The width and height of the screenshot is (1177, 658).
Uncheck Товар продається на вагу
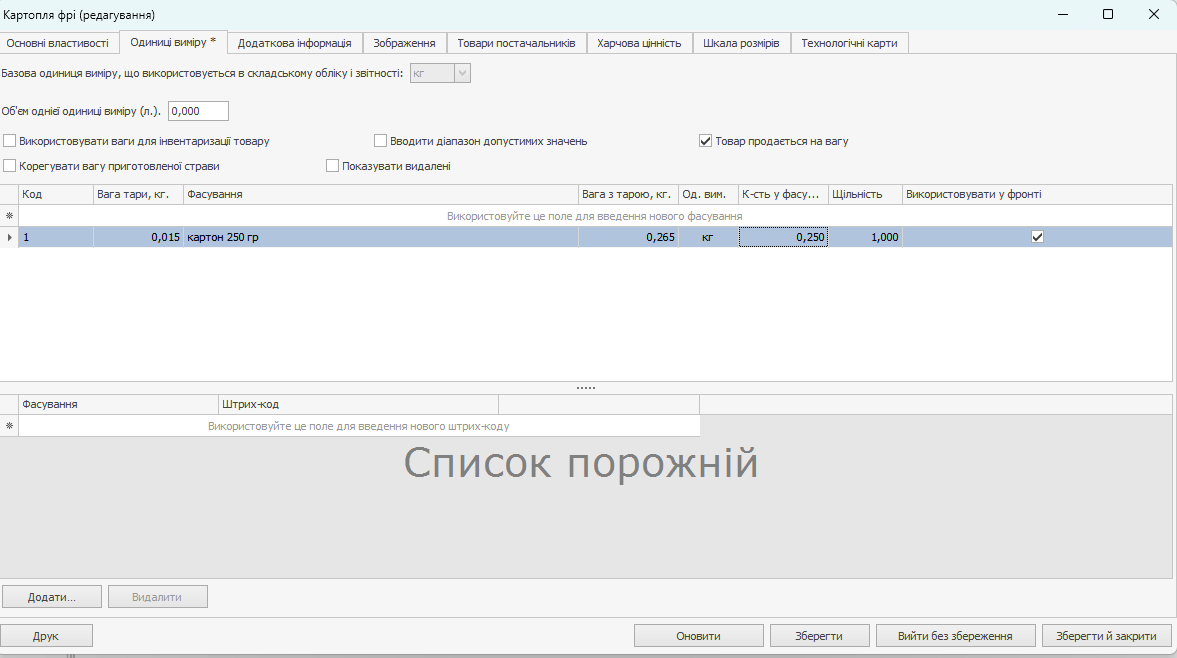pyautogui.click(x=705, y=141)
